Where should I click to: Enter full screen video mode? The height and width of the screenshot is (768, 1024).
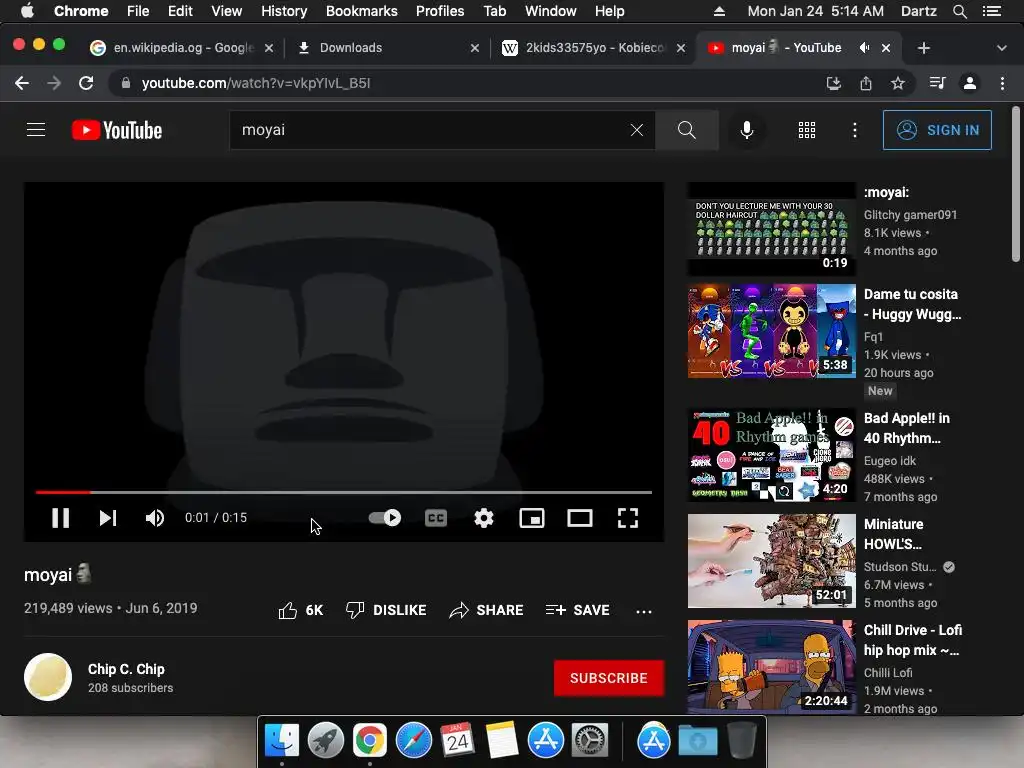pos(628,518)
